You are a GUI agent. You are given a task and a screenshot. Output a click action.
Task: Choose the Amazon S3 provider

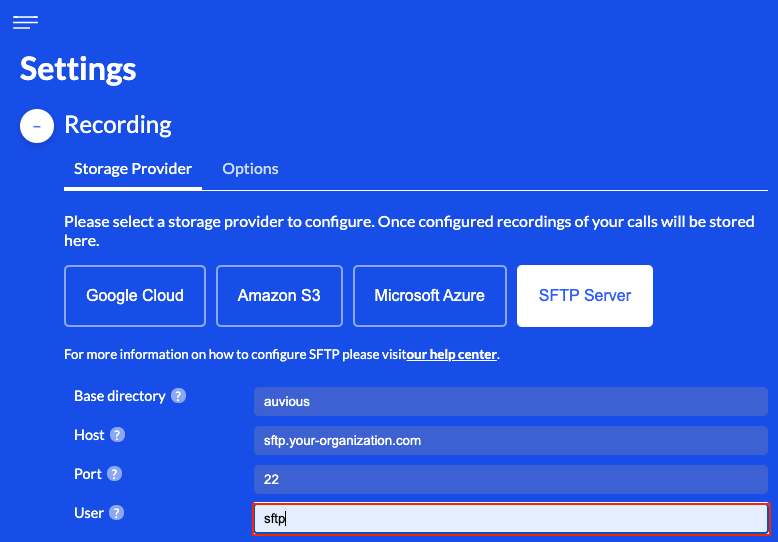point(279,296)
